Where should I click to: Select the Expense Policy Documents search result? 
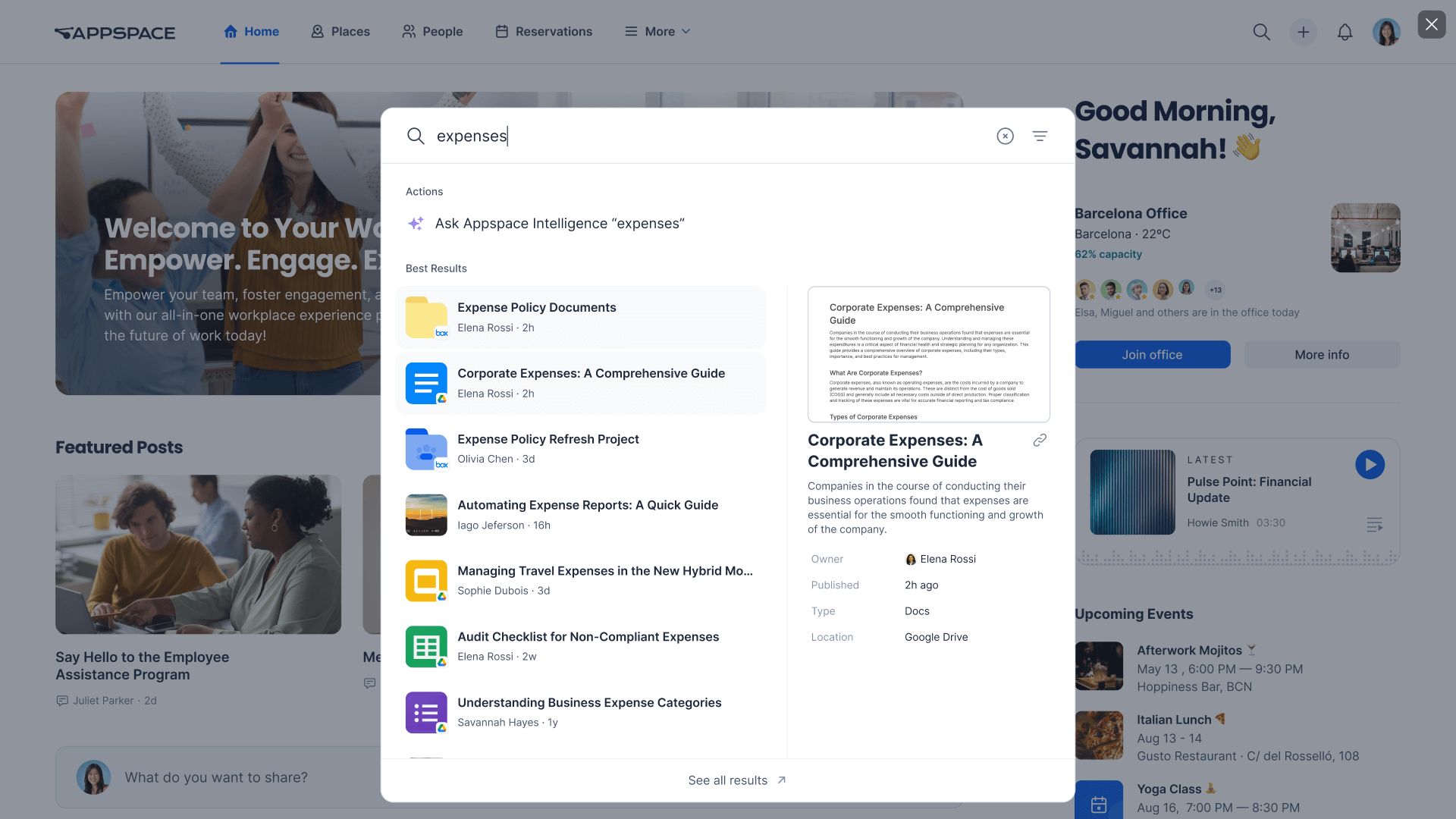[581, 317]
